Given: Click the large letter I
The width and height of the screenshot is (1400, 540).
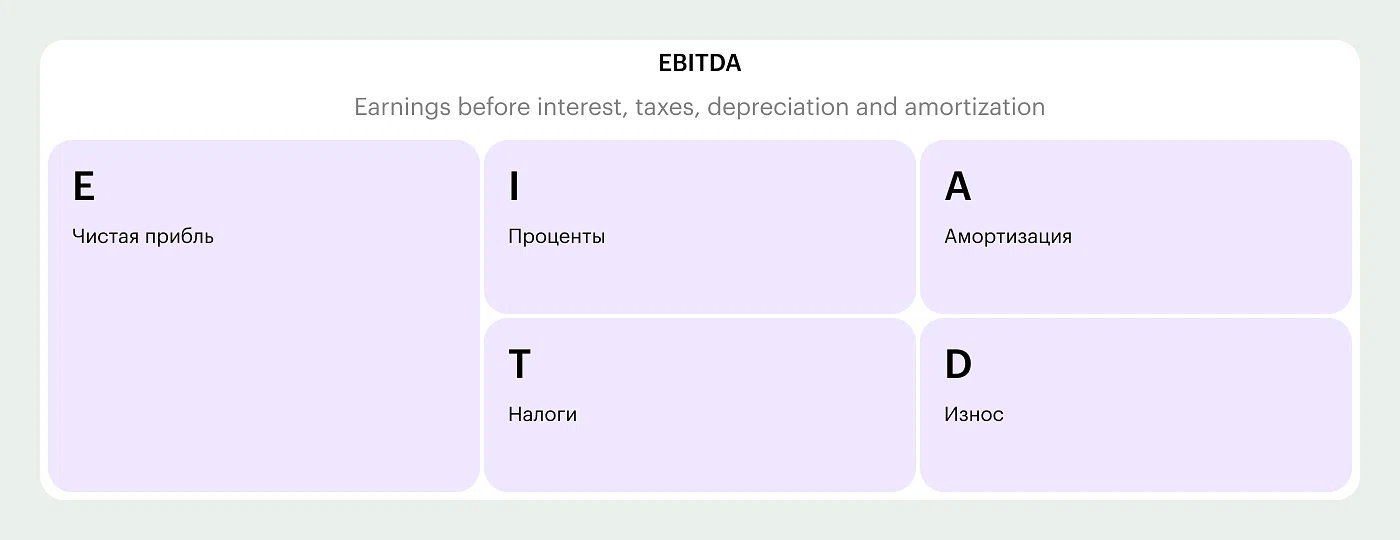Looking at the screenshot, I should tap(514, 187).
